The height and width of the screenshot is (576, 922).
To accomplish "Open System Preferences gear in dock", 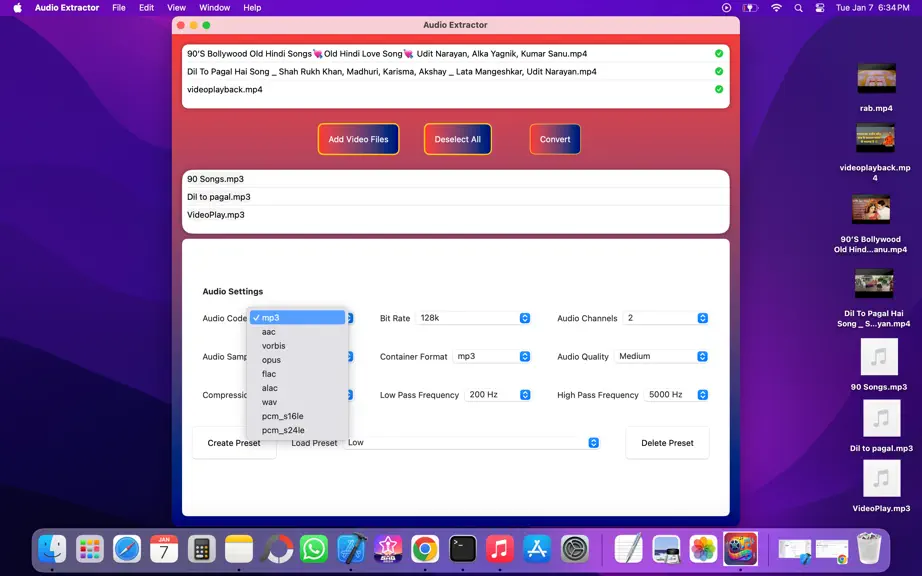I will point(574,550).
